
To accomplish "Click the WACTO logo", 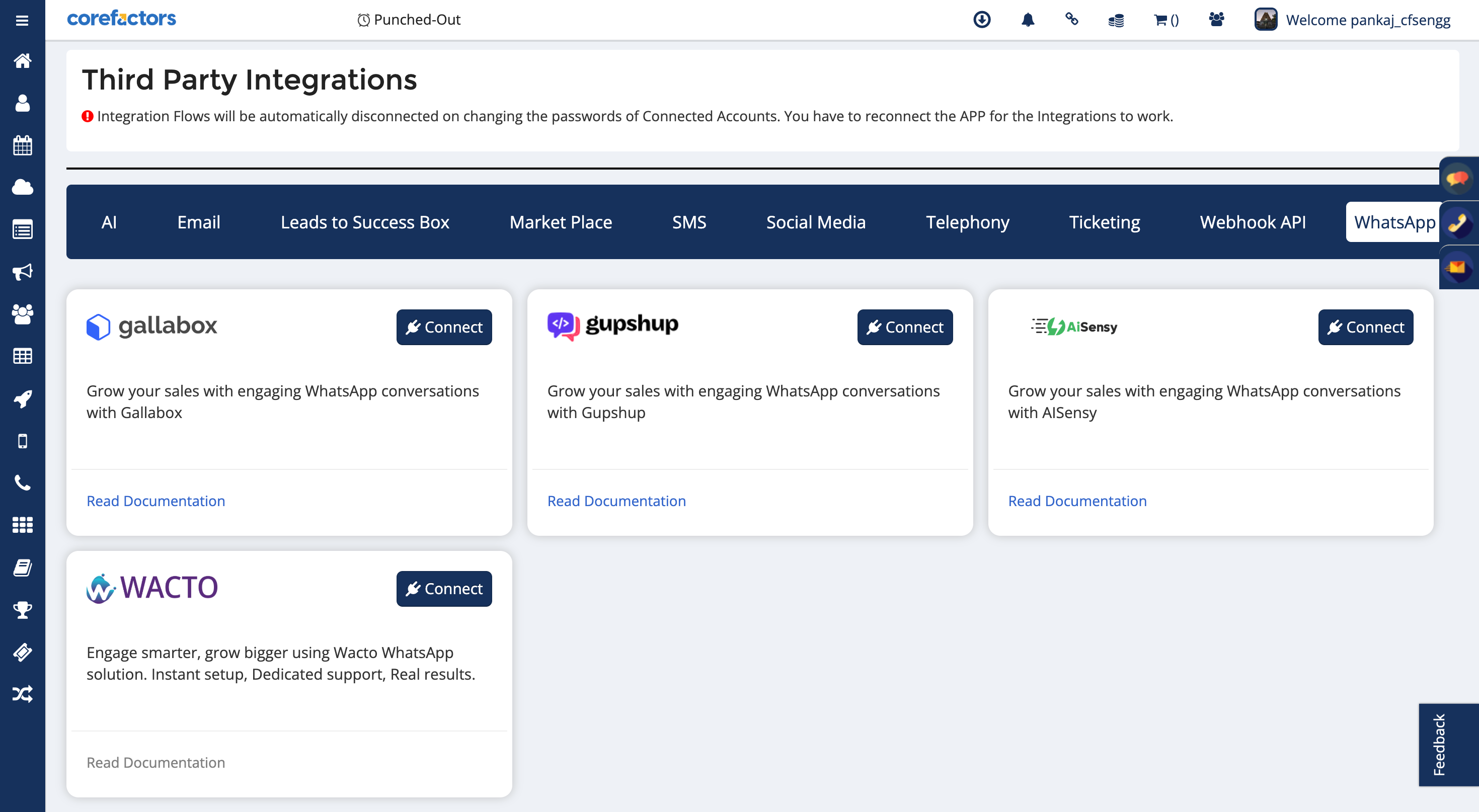I will pos(152,588).
